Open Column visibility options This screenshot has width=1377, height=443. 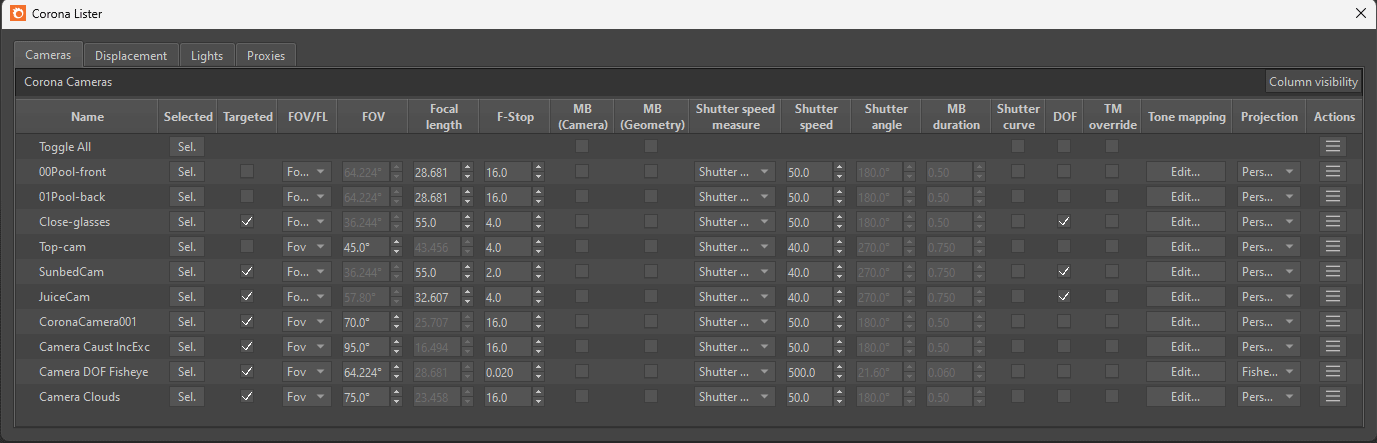pyautogui.click(x=1313, y=82)
